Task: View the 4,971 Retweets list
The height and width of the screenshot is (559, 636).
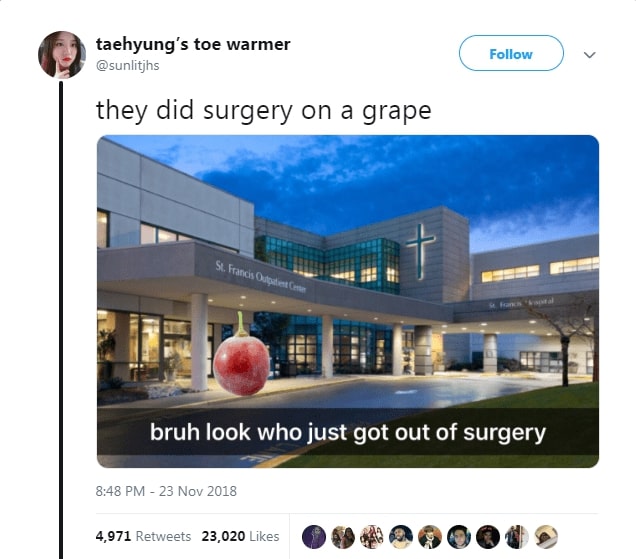Action: (143, 536)
